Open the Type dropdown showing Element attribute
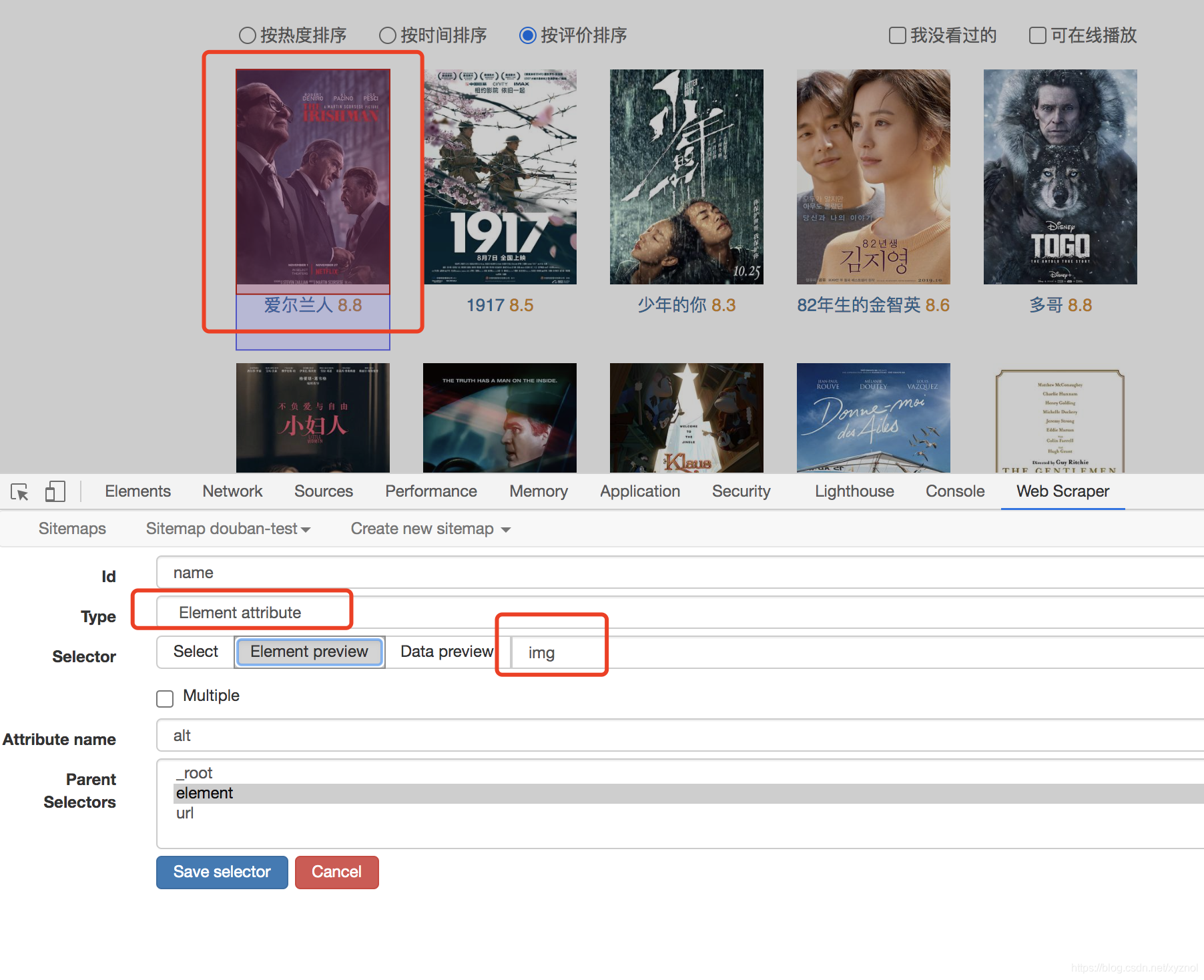The height and width of the screenshot is (980, 1204). [x=680, y=612]
